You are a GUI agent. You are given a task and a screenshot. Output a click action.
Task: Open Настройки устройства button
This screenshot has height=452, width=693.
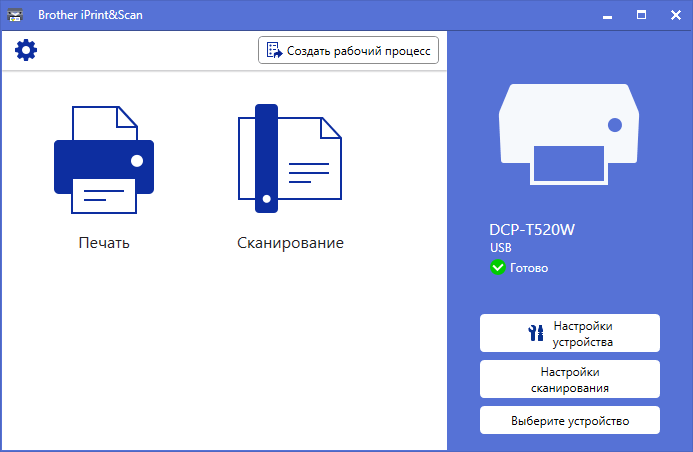click(570, 333)
